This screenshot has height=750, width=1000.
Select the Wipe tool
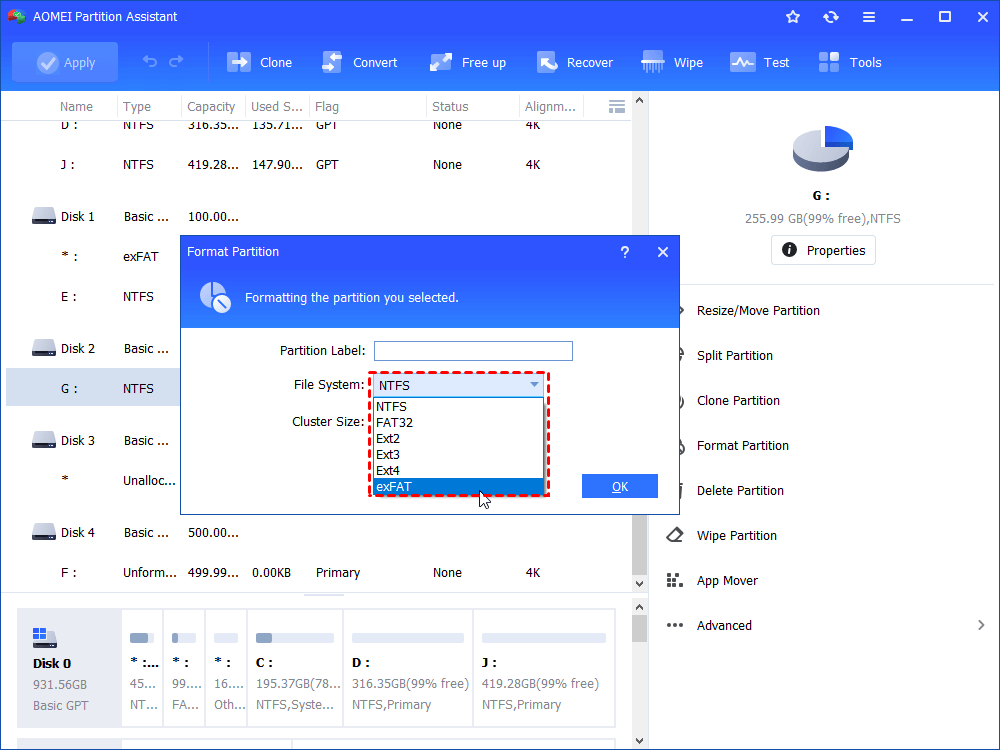click(671, 61)
